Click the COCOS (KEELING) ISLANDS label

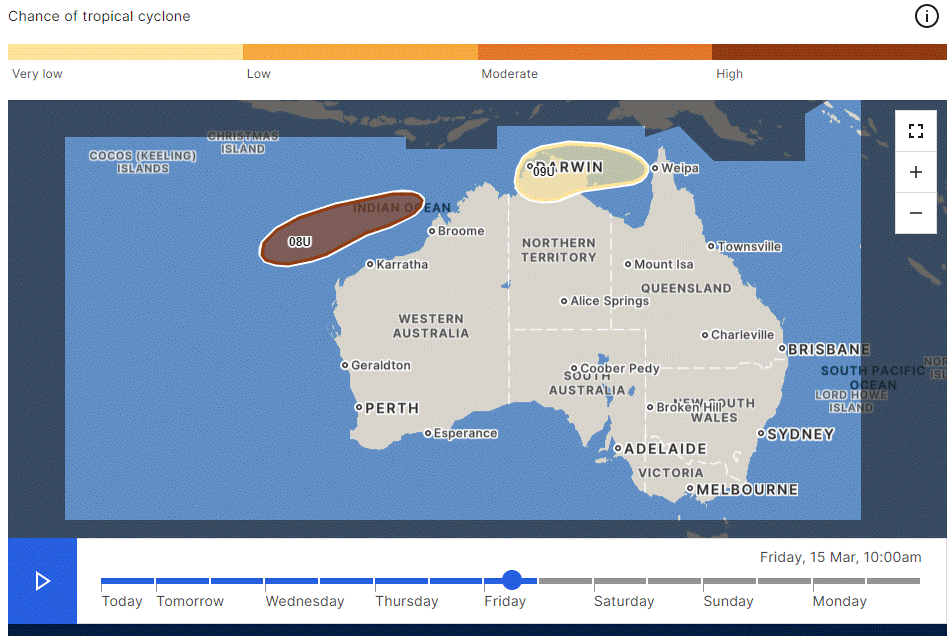coord(143,162)
